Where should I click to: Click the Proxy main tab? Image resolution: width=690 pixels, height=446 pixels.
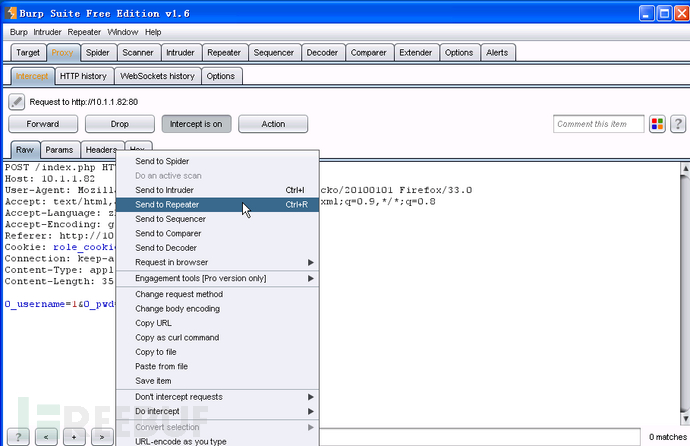point(62,53)
